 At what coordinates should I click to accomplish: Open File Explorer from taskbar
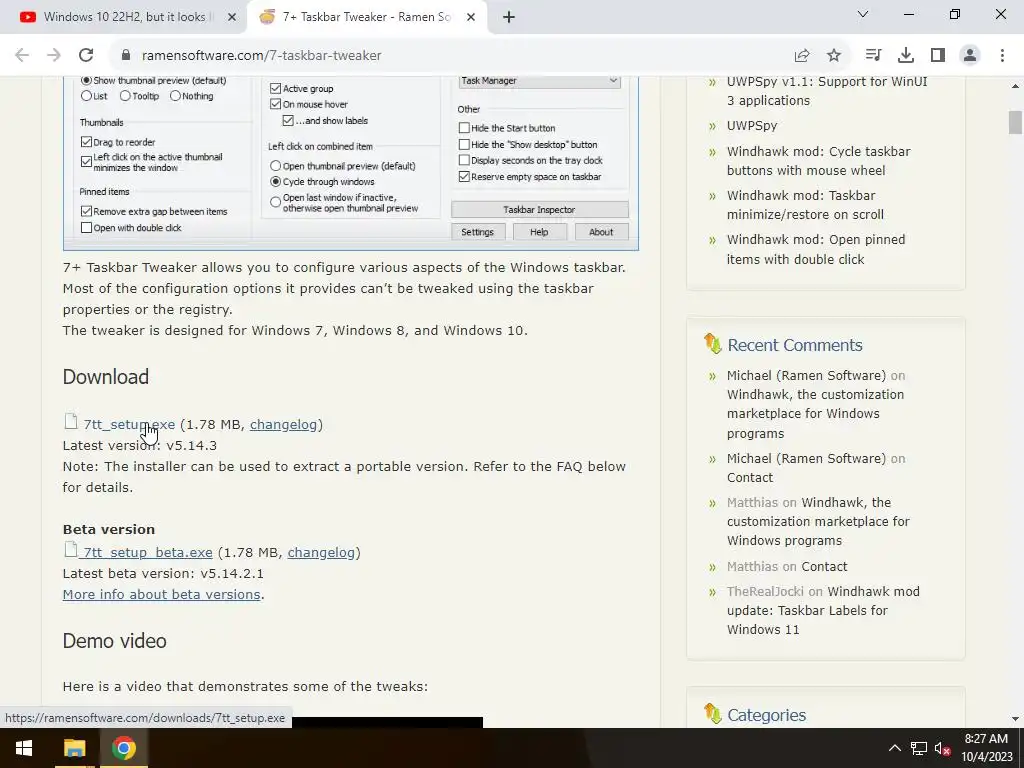click(x=74, y=748)
